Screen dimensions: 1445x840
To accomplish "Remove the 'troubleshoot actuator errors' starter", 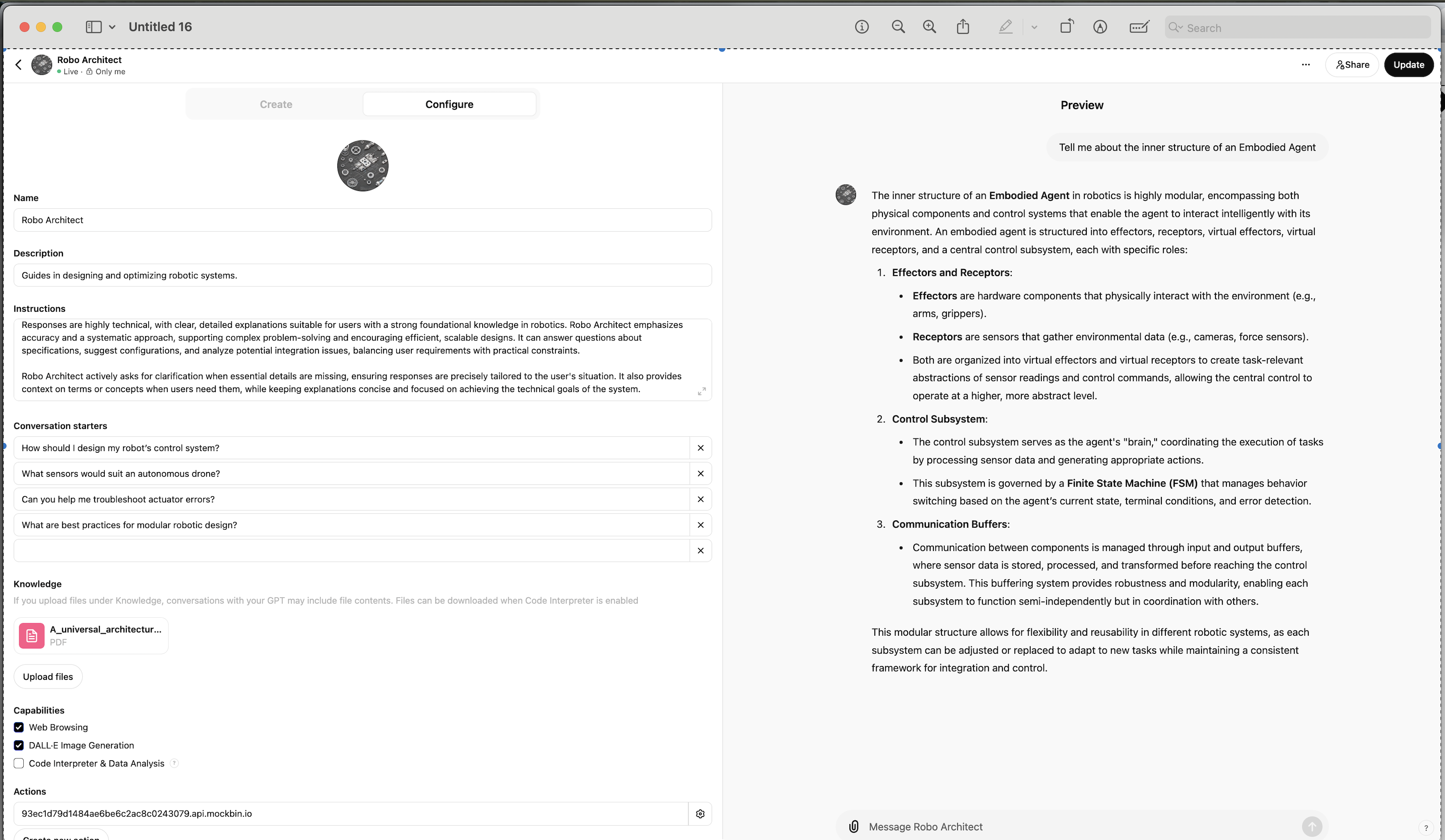I will (701, 499).
